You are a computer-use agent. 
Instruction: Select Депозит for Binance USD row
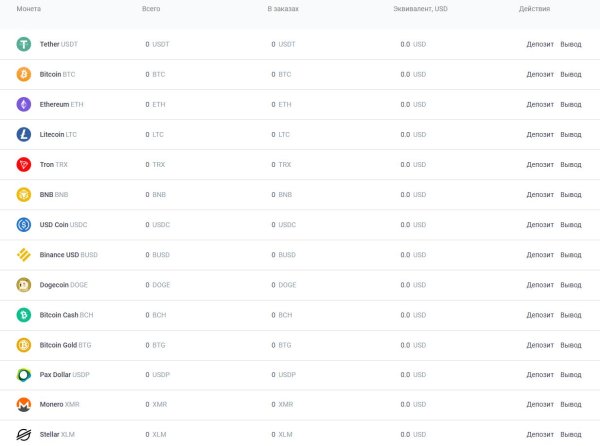539,255
